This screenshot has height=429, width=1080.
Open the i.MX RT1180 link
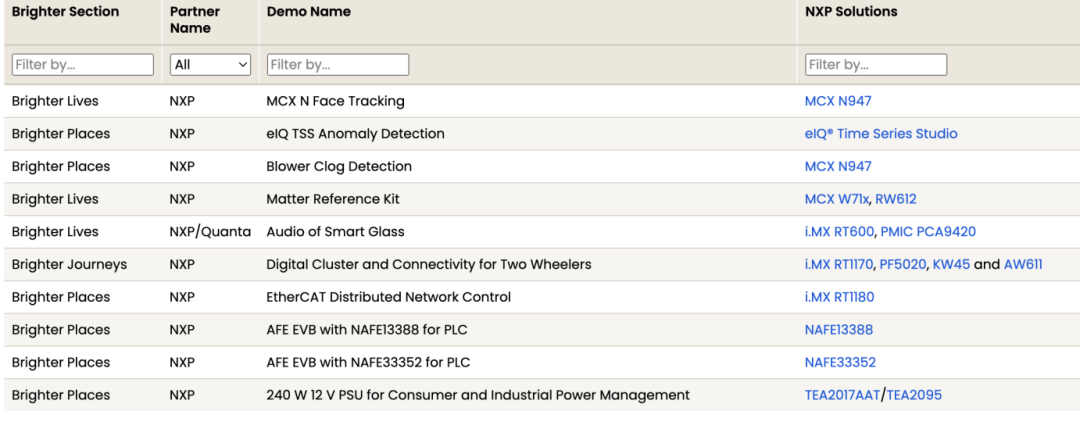(840, 297)
